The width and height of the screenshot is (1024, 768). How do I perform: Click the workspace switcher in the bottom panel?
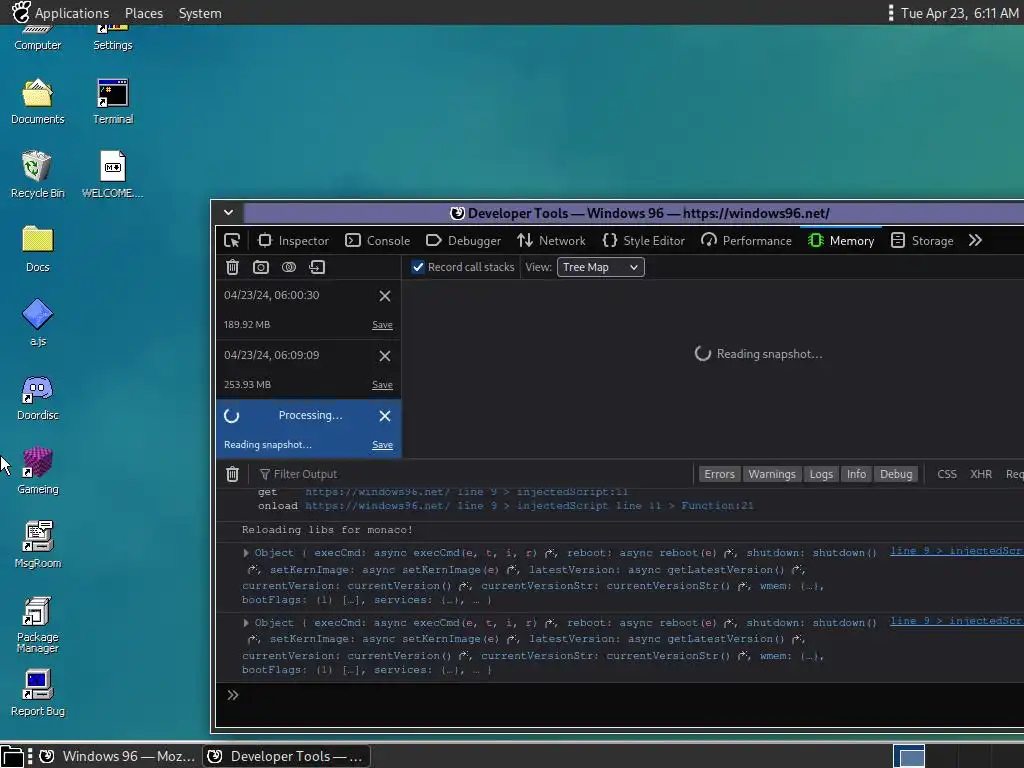point(908,756)
